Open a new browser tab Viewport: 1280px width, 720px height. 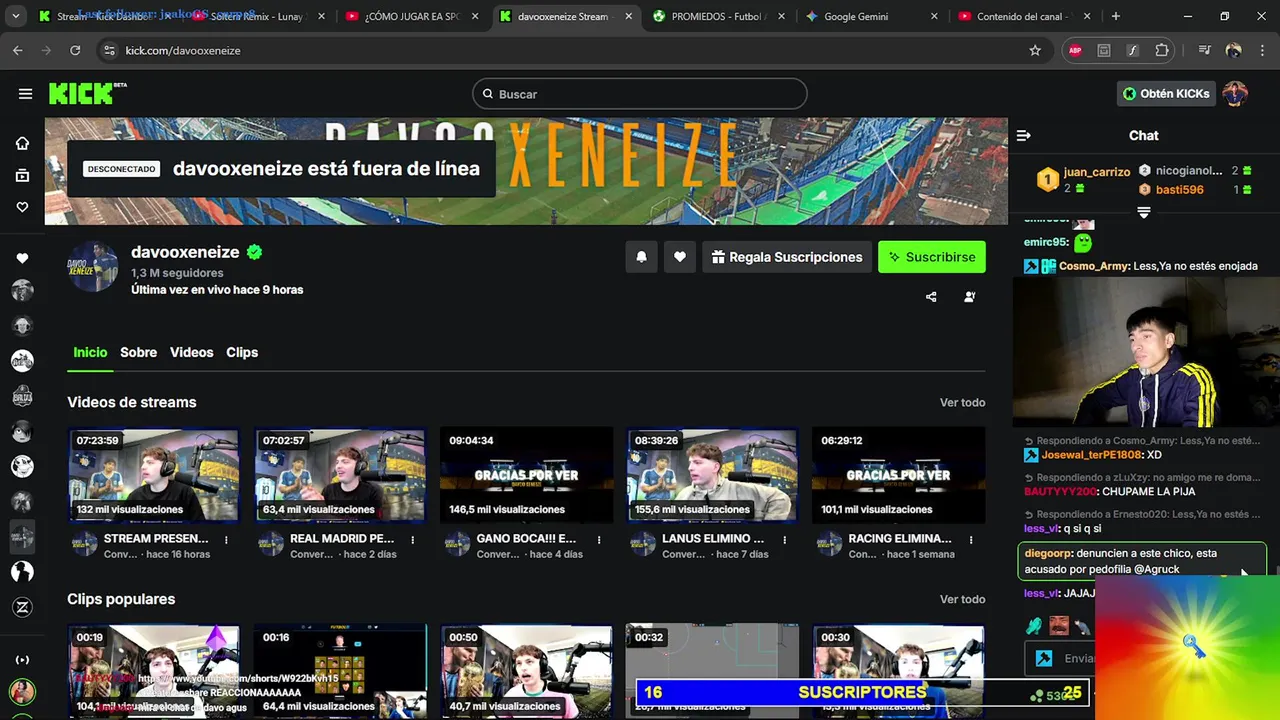click(x=1116, y=16)
